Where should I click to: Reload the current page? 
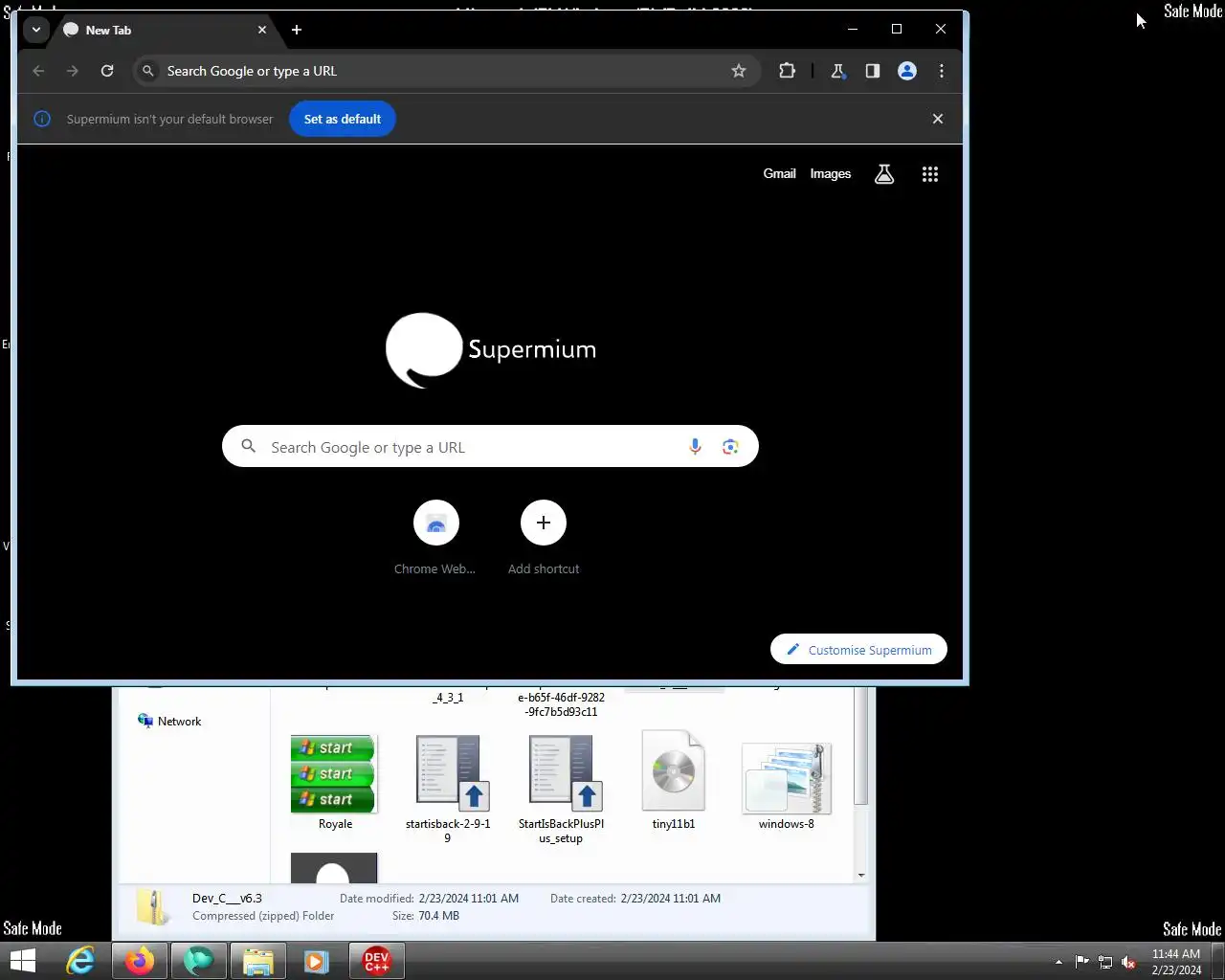click(107, 71)
